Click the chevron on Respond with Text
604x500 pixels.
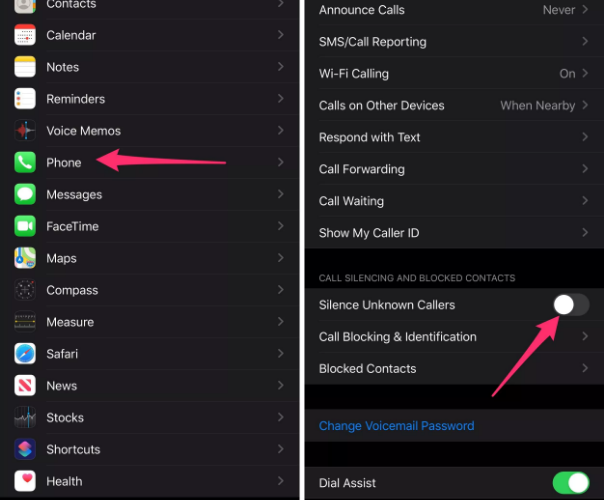[585, 137]
